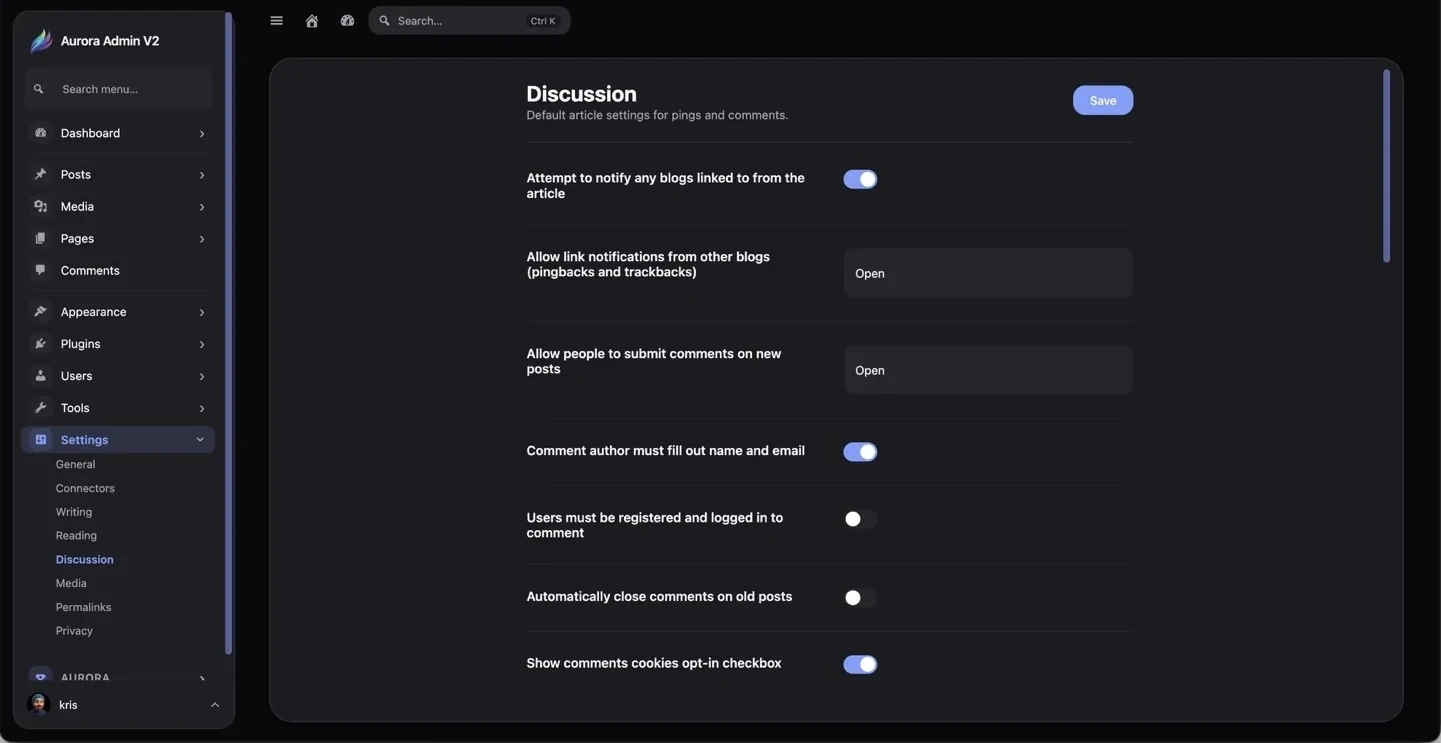Disable notifying blogs linked from article
The width and height of the screenshot is (1441, 743).
pos(860,179)
